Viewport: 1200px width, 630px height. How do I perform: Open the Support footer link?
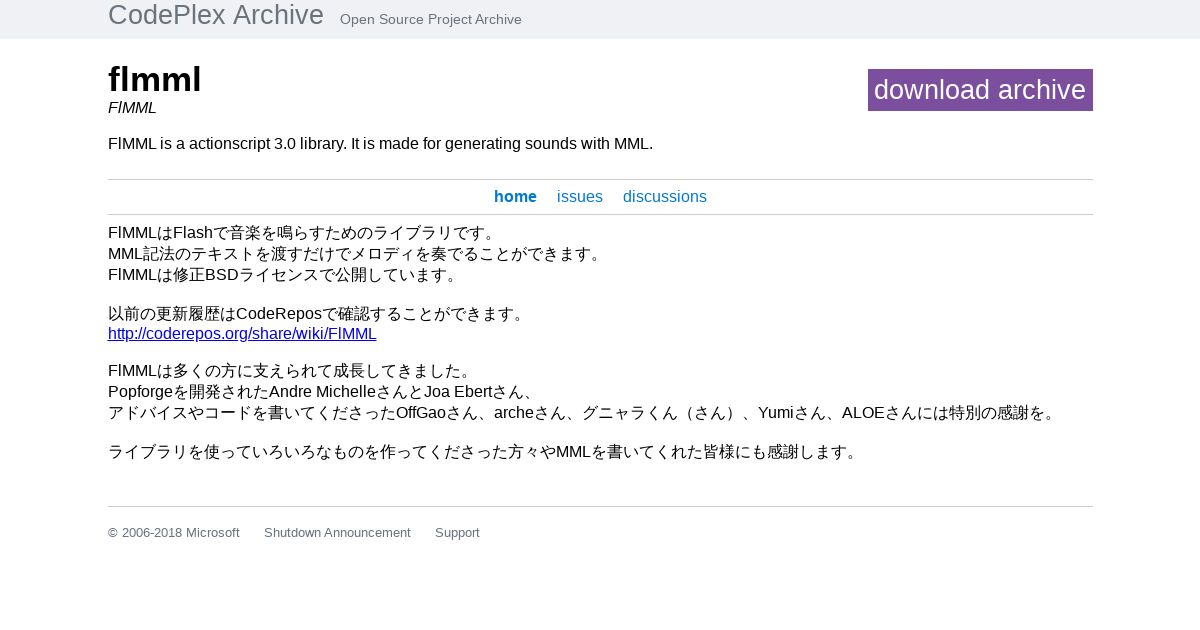pos(457,533)
